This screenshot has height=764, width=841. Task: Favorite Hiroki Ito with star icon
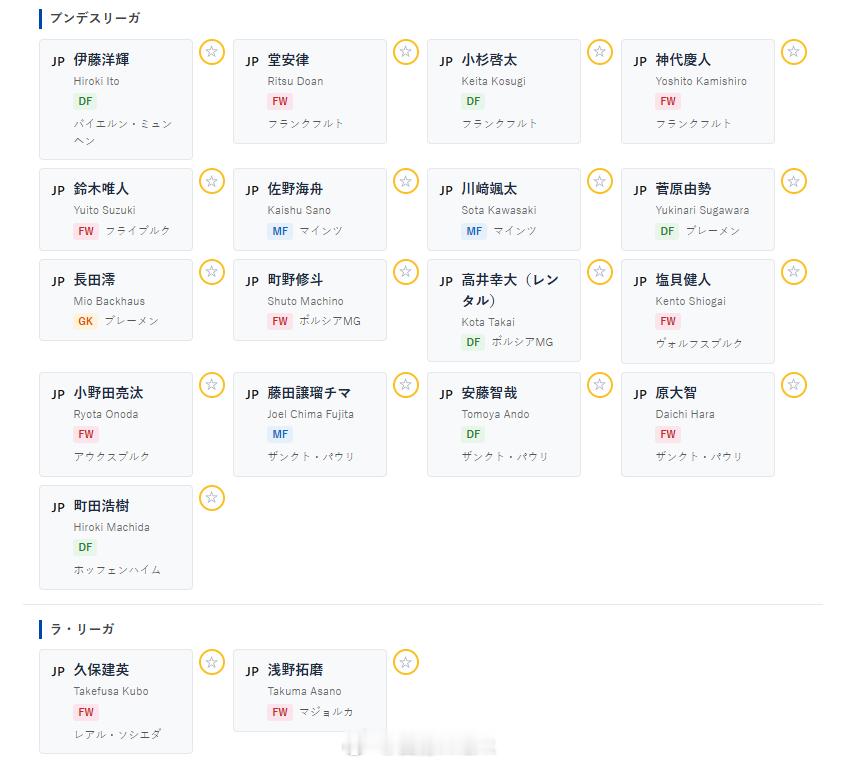point(212,52)
